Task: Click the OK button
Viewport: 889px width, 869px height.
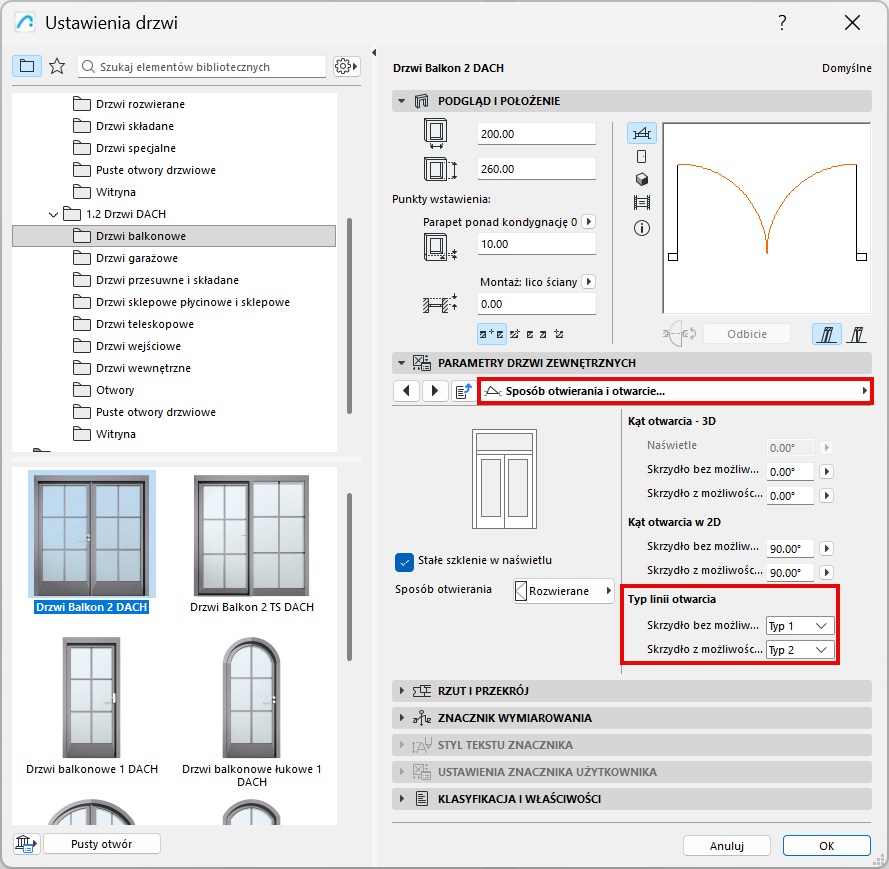Action: [826, 845]
